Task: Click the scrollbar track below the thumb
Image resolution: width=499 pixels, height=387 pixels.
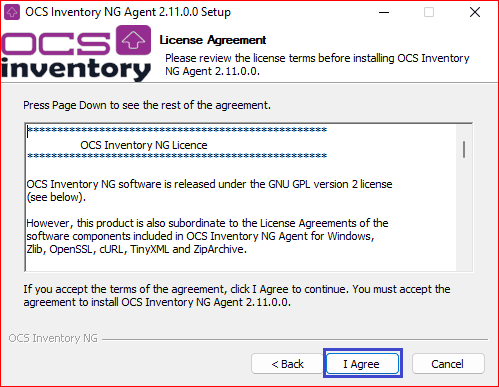Action: tap(464, 213)
